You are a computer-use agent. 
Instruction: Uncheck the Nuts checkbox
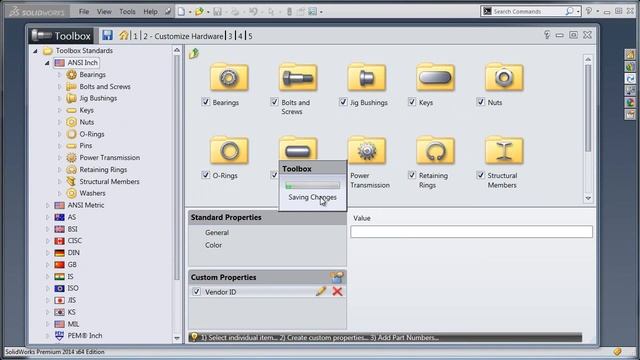[480, 102]
